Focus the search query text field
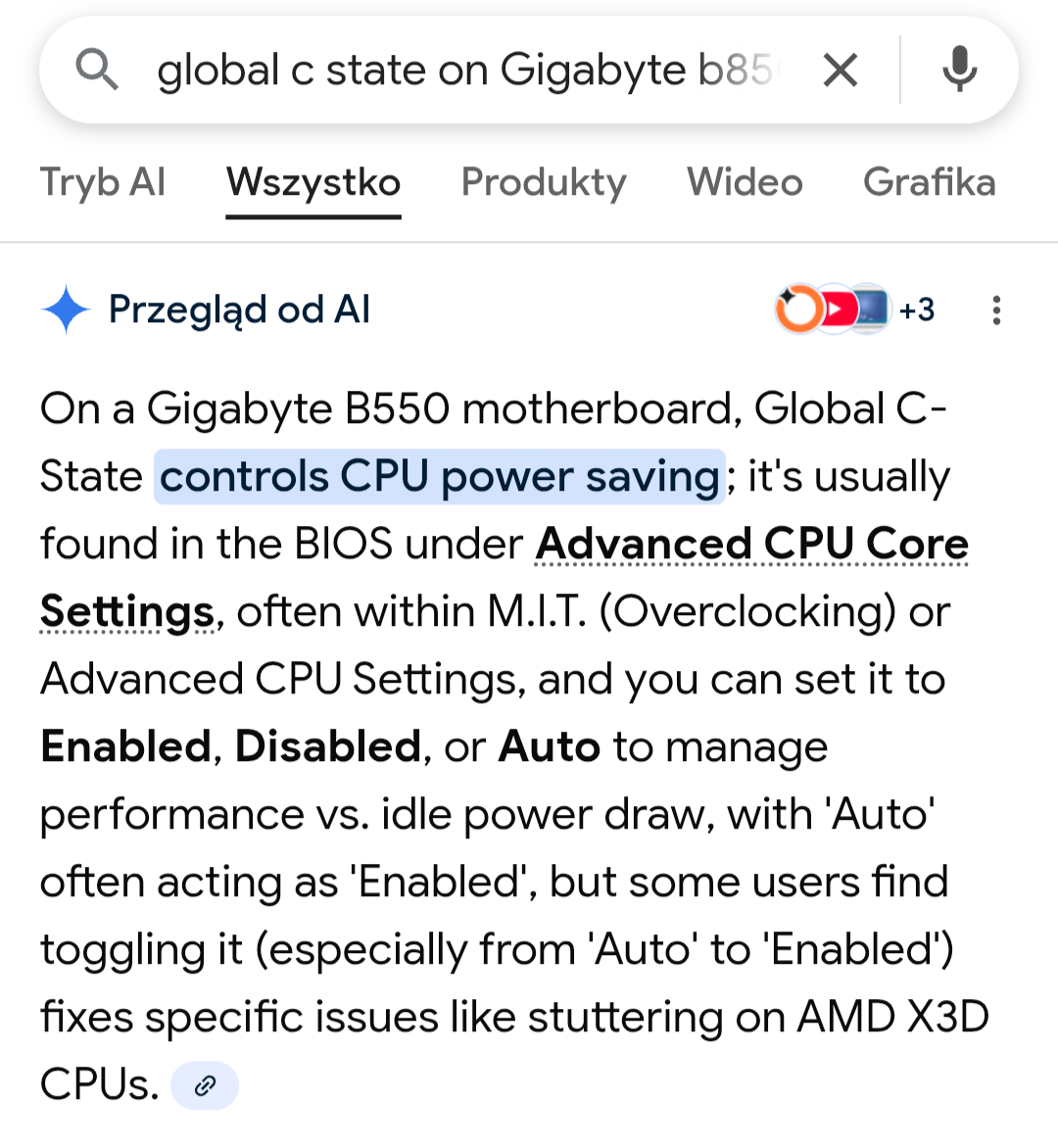Viewport: 1058px width, 1148px height. pyautogui.click(x=465, y=71)
